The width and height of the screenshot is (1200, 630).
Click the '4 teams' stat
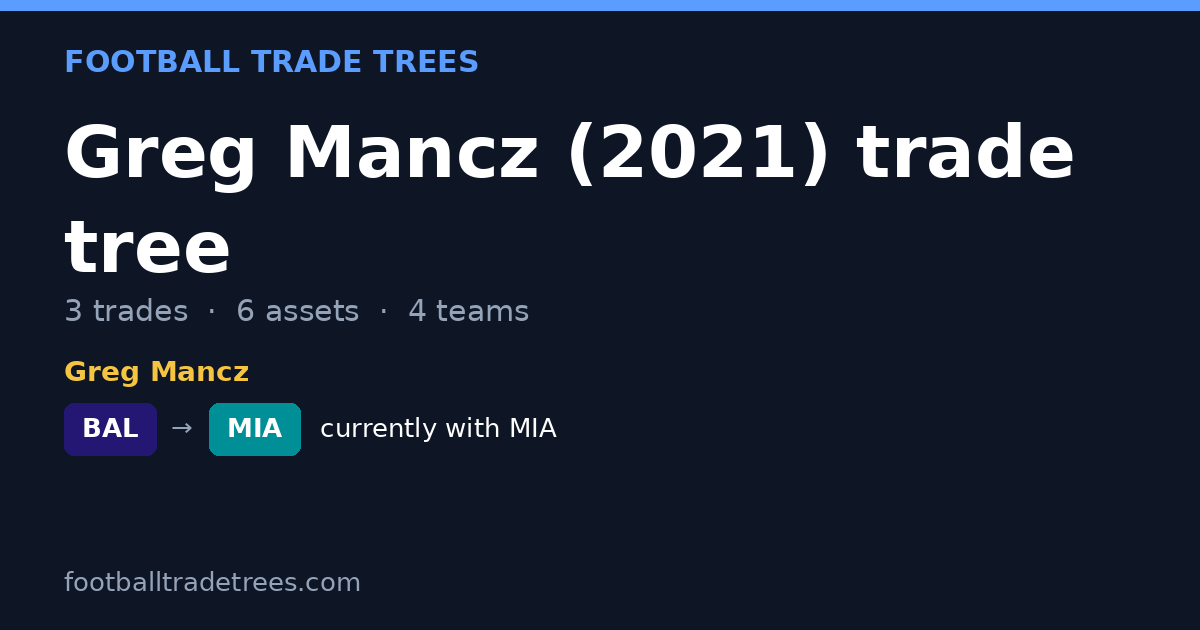pos(468,312)
